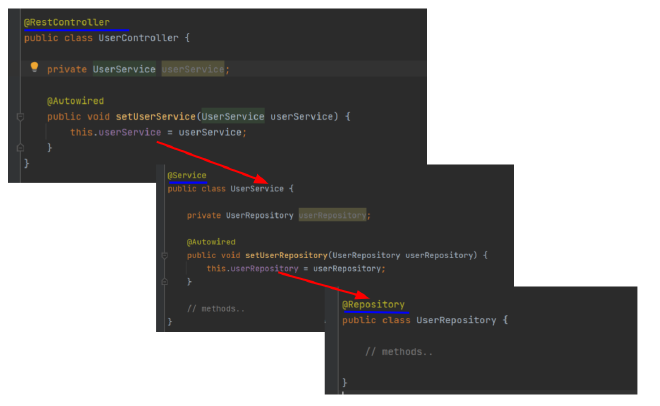The height and width of the screenshot is (406, 660).
Task: Click the setUserService method name
Action: (x=156, y=117)
